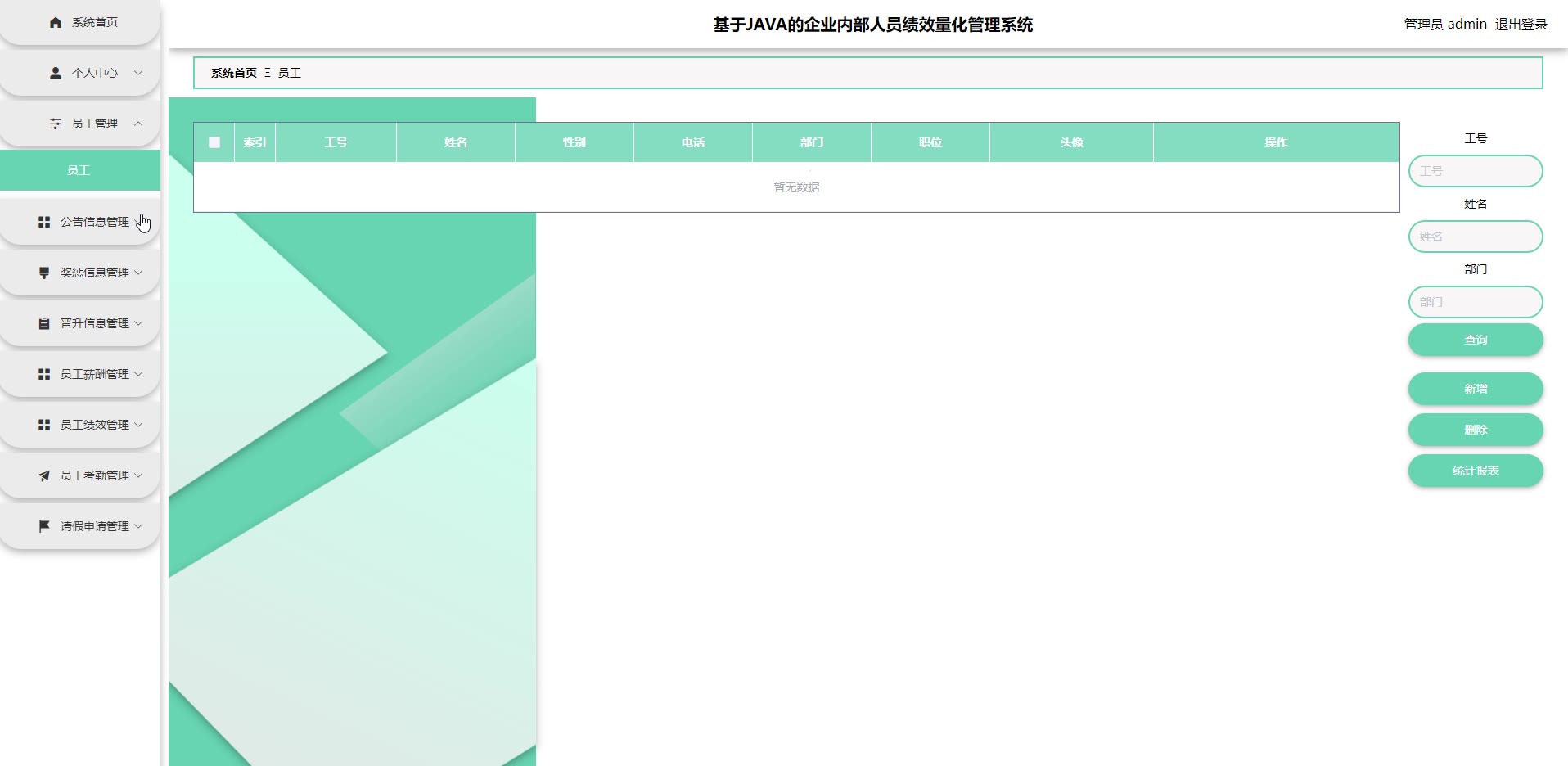Expand 员工绩效管理 chevron
1568x766 pixels.
138,425
